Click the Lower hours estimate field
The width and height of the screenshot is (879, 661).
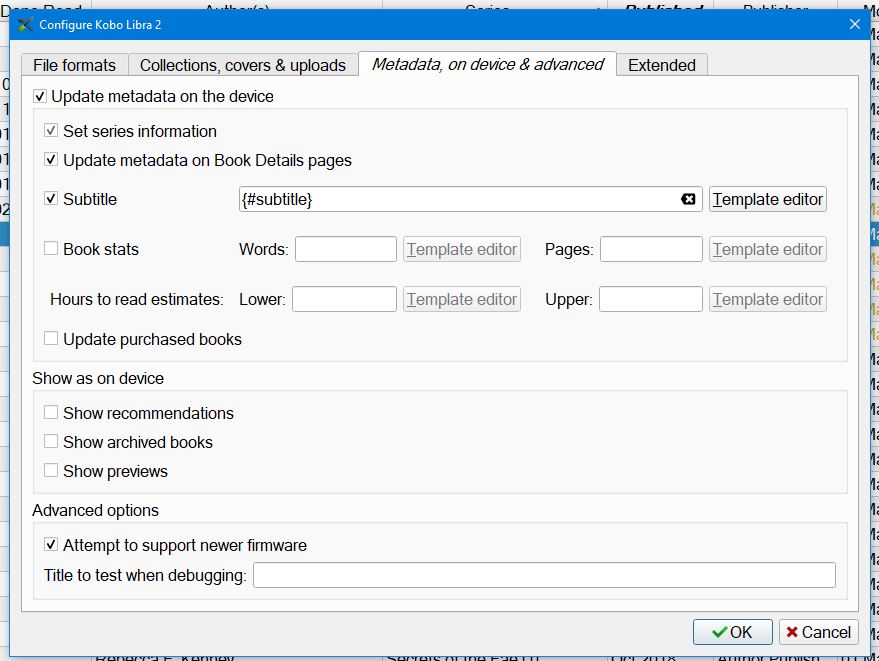pos(344,299)
